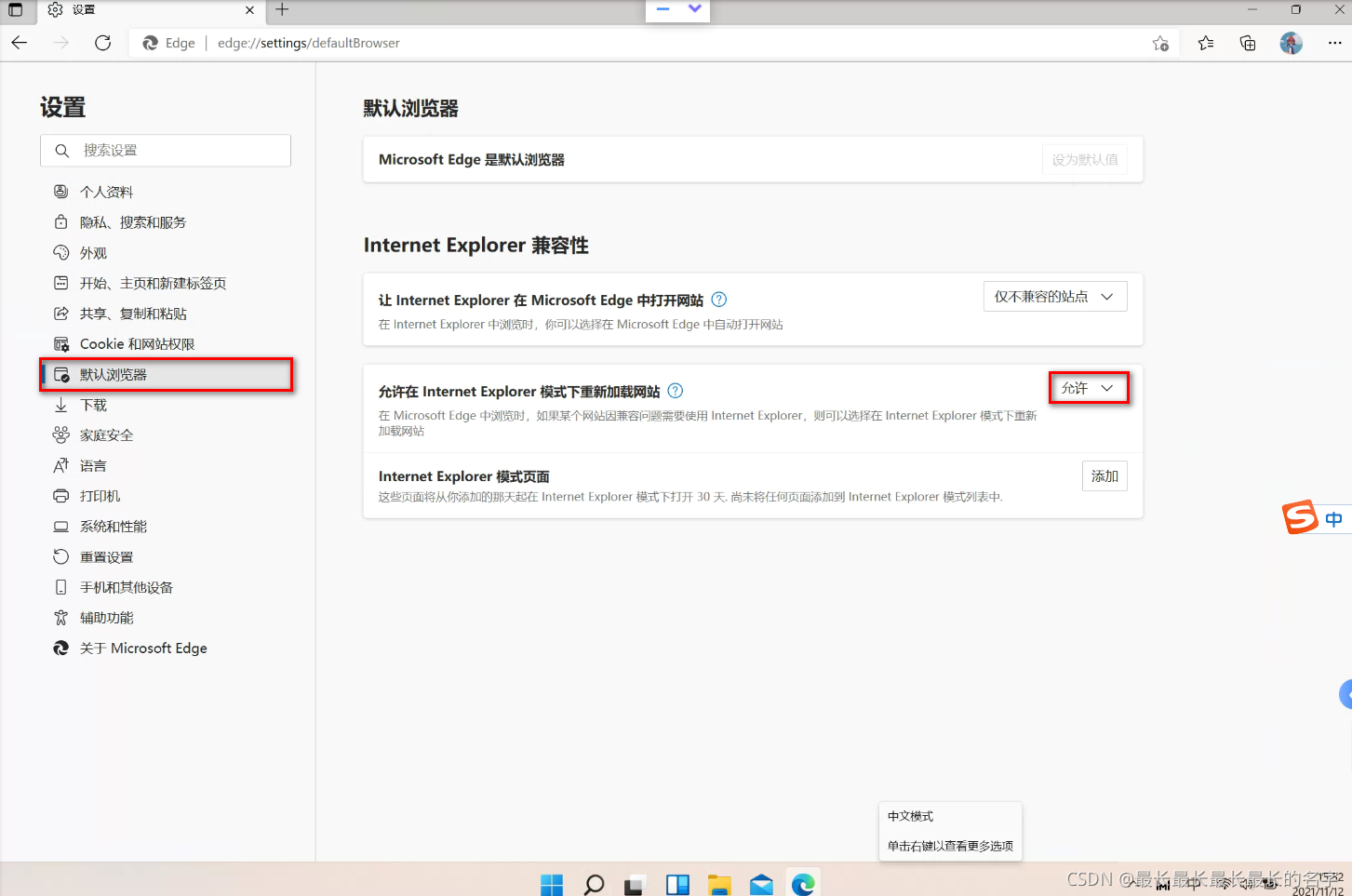Click help icon beside 让 Internet Explorer 在 Microsoft Edge 中打开网站
Screen dimensions: 1352x896
pyautogui.click(x=719, y=300)
